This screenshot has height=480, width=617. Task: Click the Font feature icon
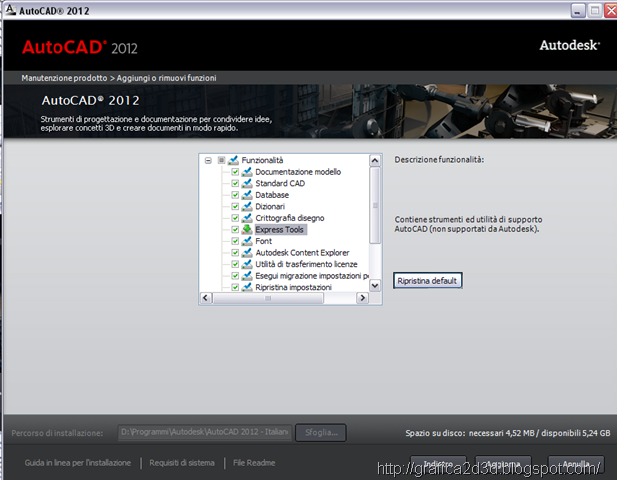point(247,241)
